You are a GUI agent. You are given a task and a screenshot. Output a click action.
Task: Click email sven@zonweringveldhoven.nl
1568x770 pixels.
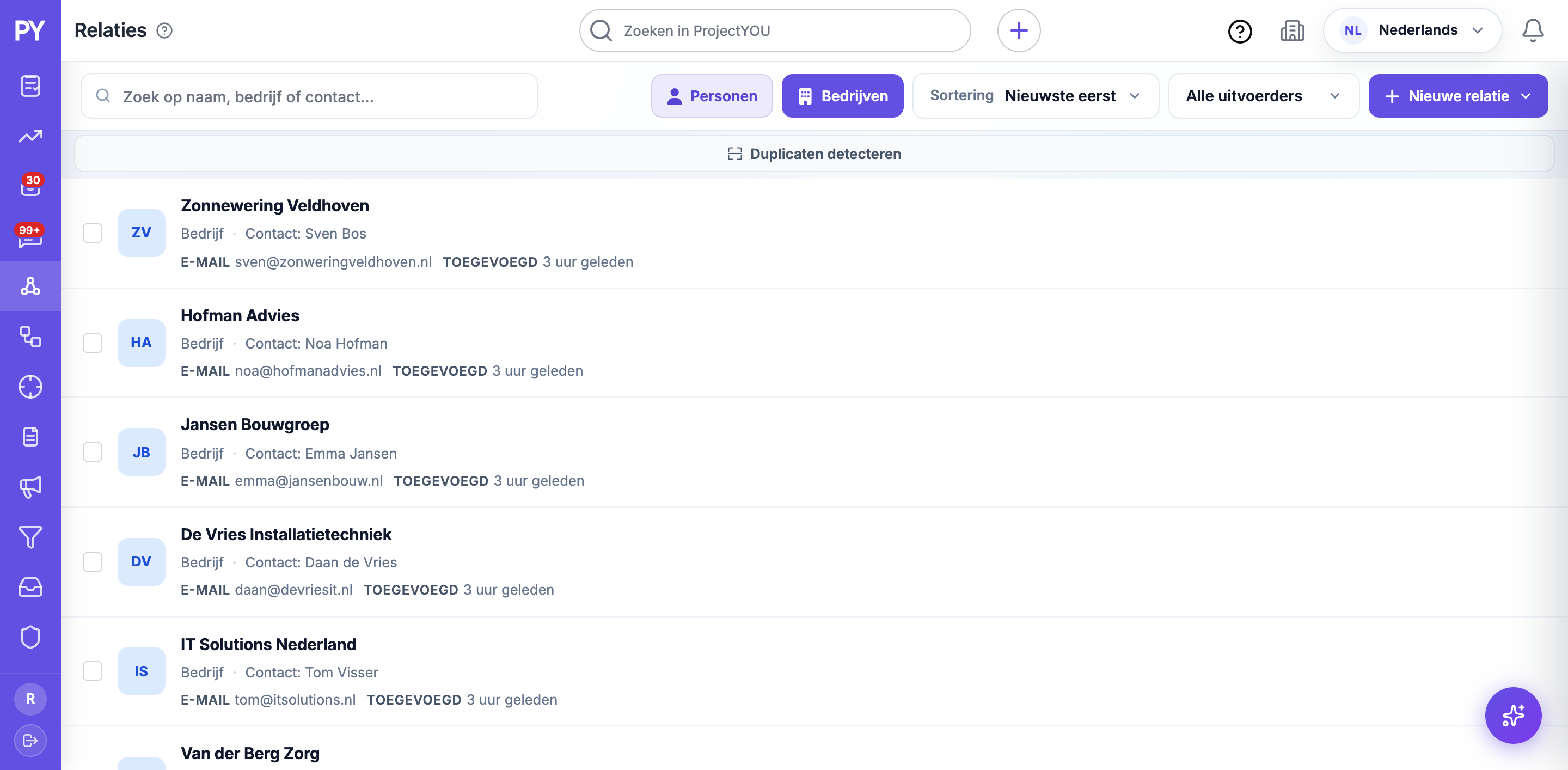click(x=333, y=262)
